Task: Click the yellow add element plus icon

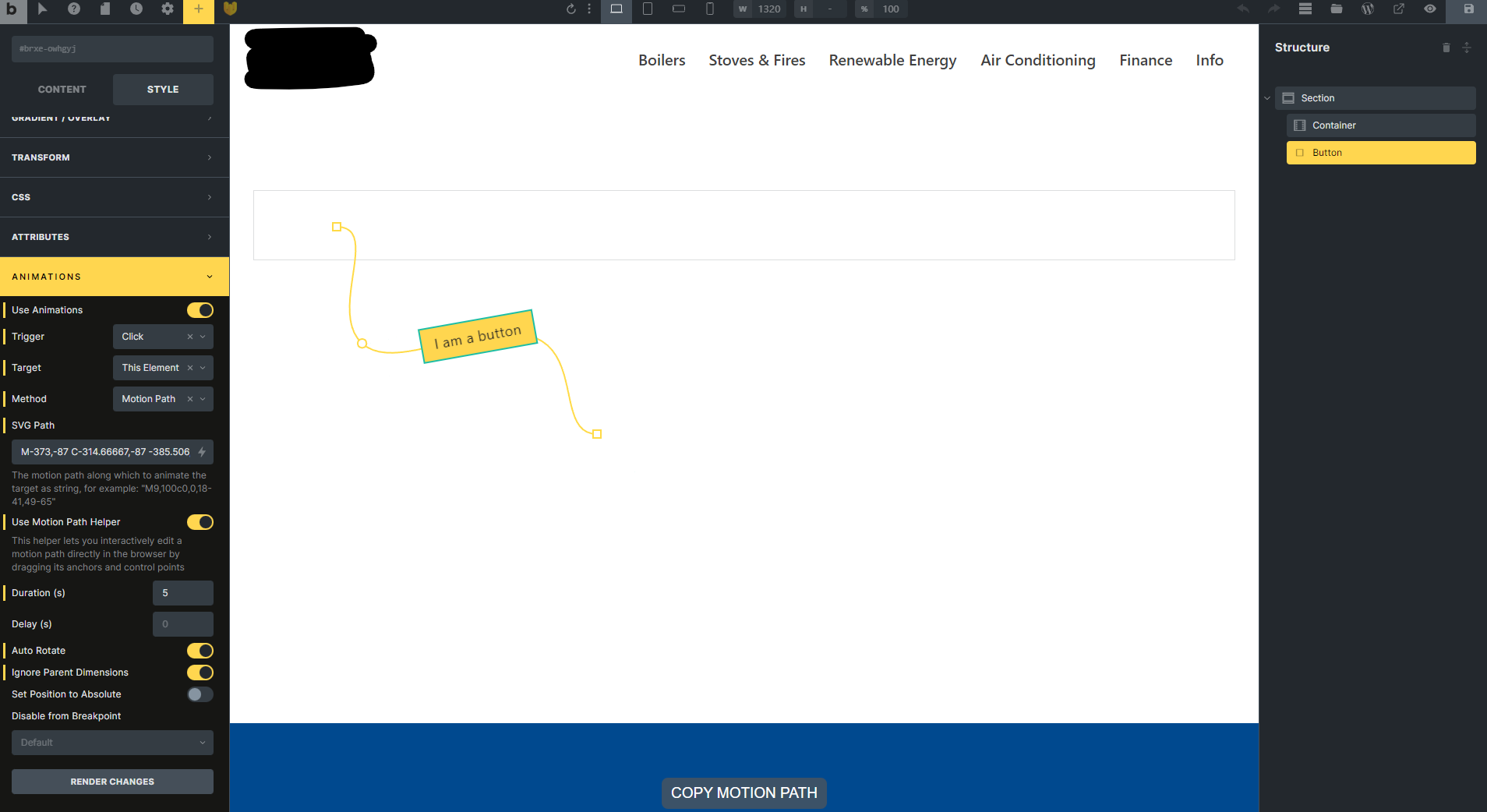Action: click(199, 9)
